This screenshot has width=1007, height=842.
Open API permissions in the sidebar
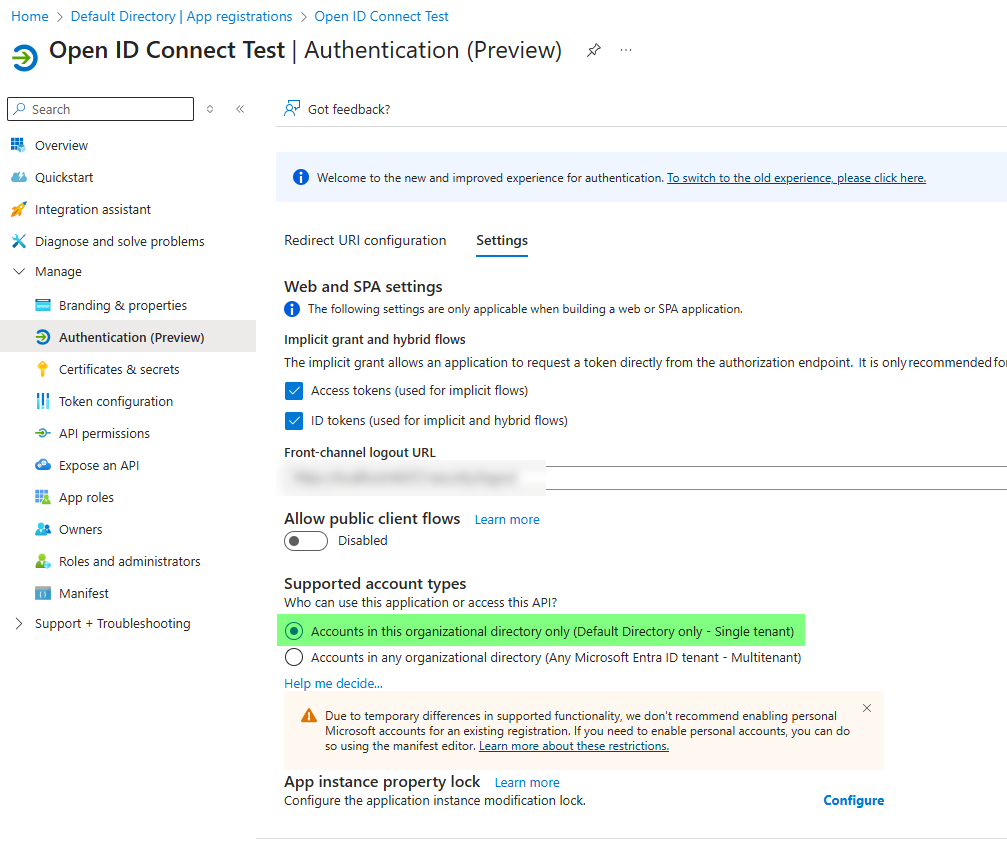click(104, 433)
